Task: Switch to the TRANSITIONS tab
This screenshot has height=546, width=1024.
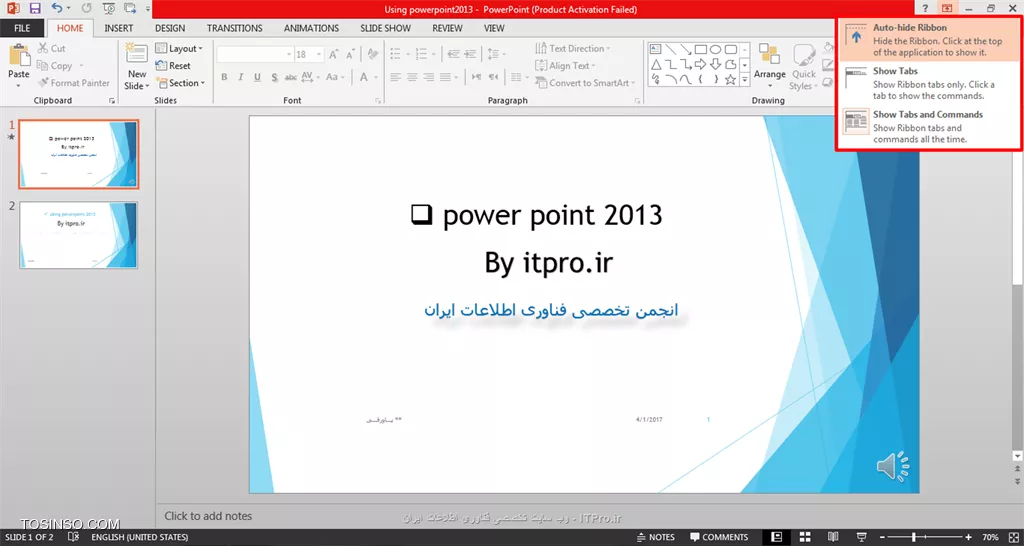Action: click(234, 28)
